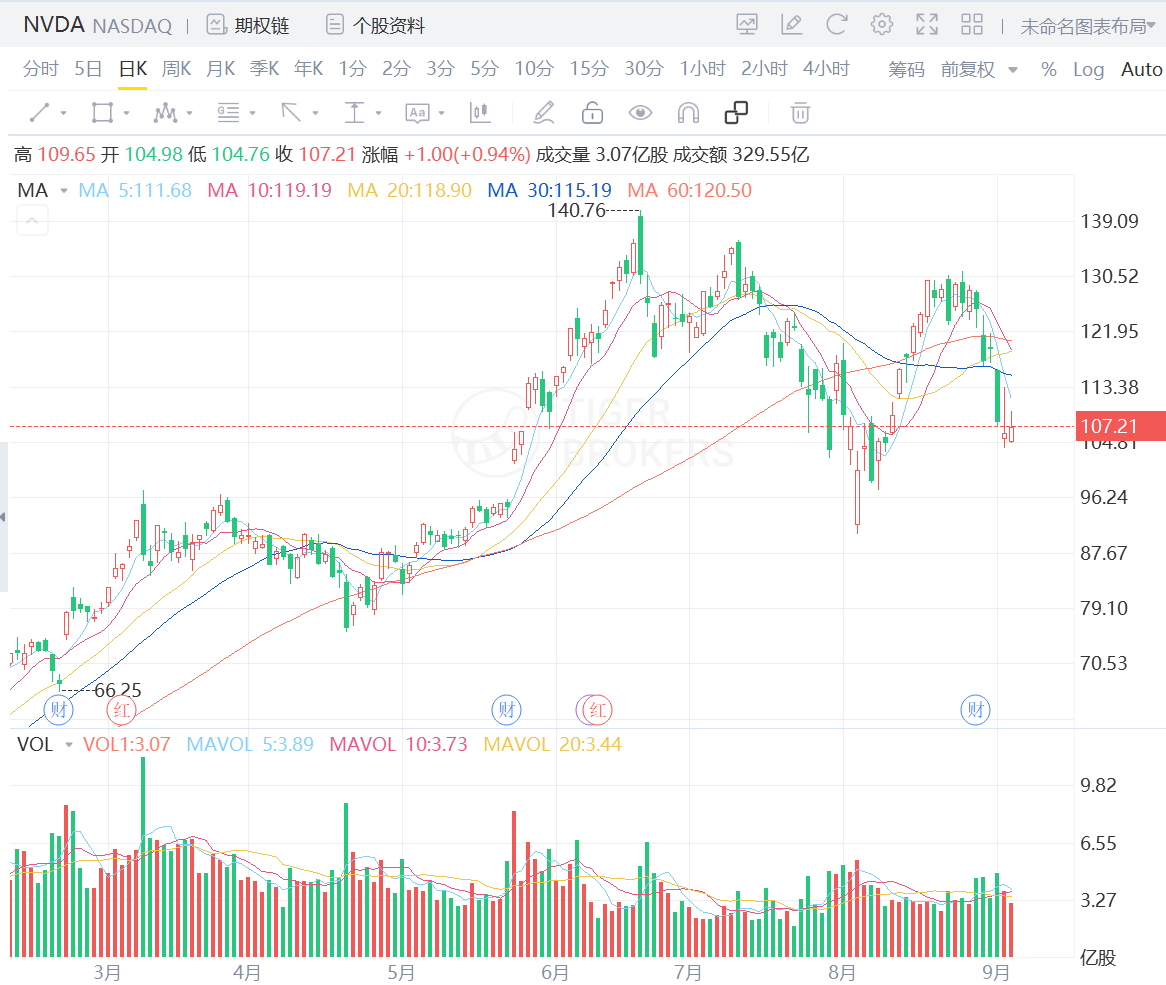Image resolution: width=1166 pixels, height=985 pixels.
Task: Enter fullscreen chart mode
Action: pos(927,25)
